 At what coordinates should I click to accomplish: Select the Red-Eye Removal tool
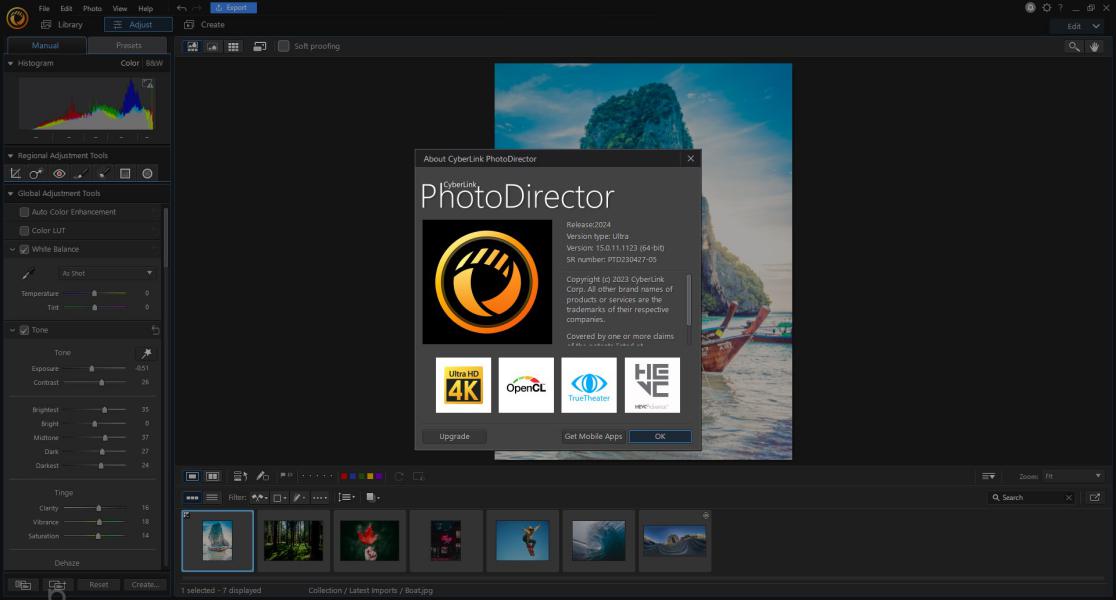pyautogui.click(x=59, y=174)
